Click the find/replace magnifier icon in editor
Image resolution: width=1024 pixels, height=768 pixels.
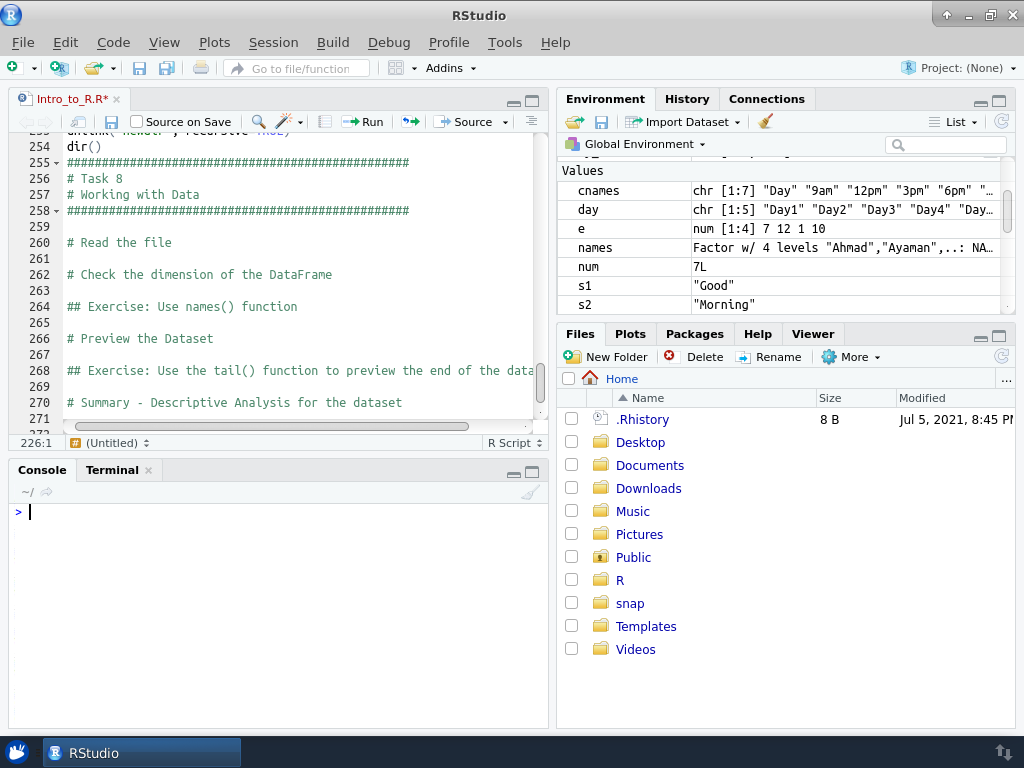[x=258, y=122]
